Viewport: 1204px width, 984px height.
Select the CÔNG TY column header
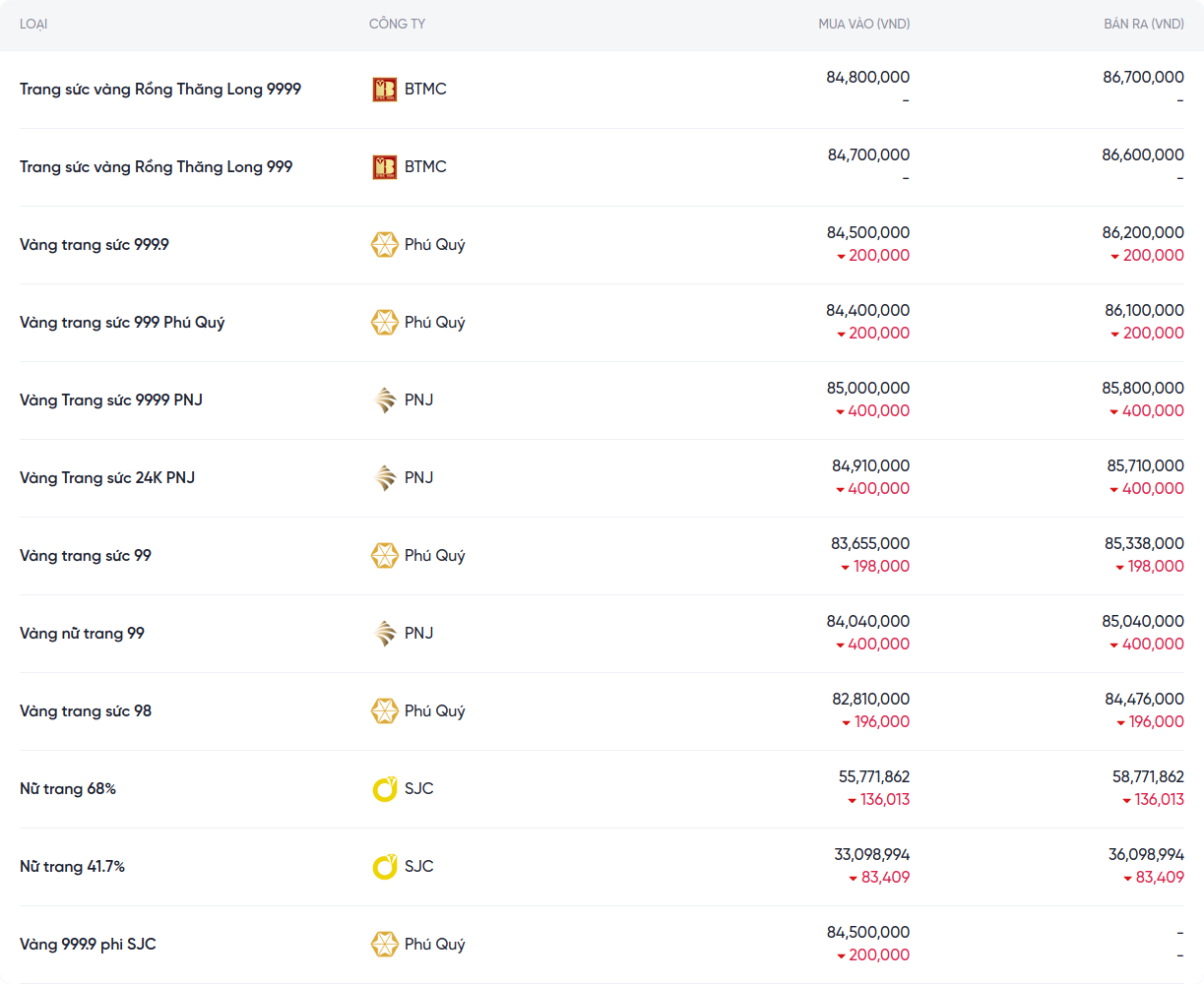point(397,24)
